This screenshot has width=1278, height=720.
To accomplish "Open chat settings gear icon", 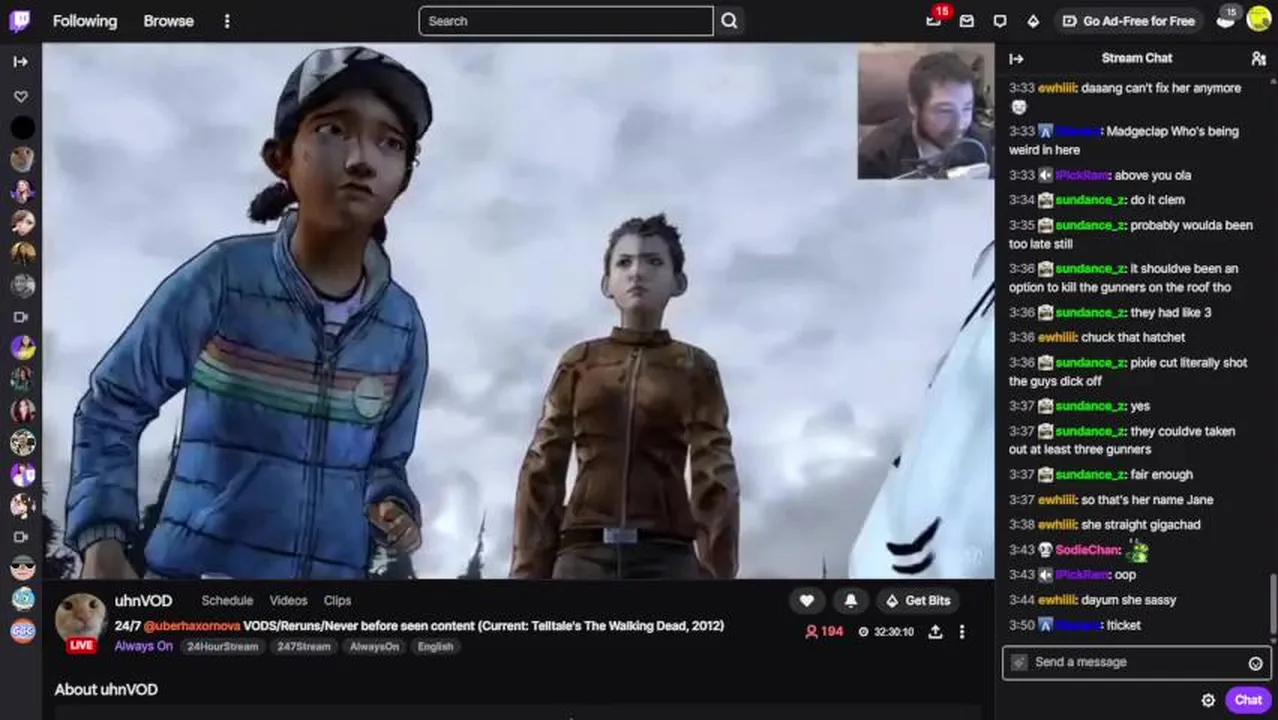I will 1208,700.
